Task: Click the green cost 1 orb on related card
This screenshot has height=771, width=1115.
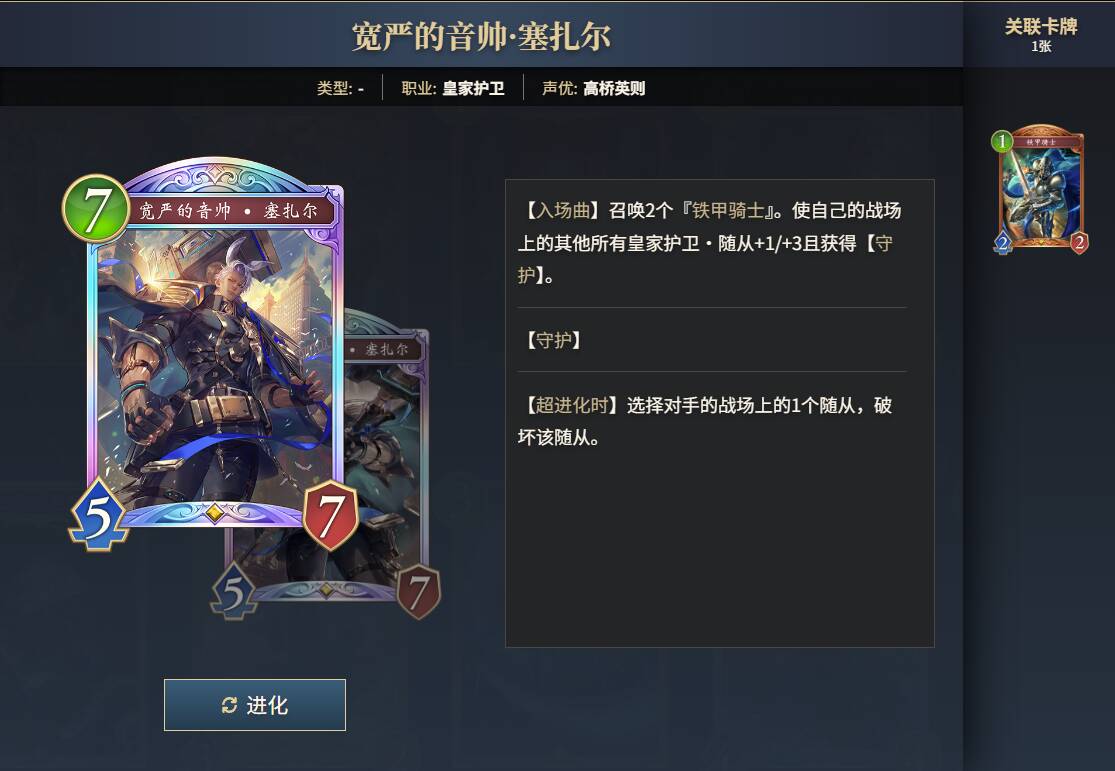Action: (1002, 141)
